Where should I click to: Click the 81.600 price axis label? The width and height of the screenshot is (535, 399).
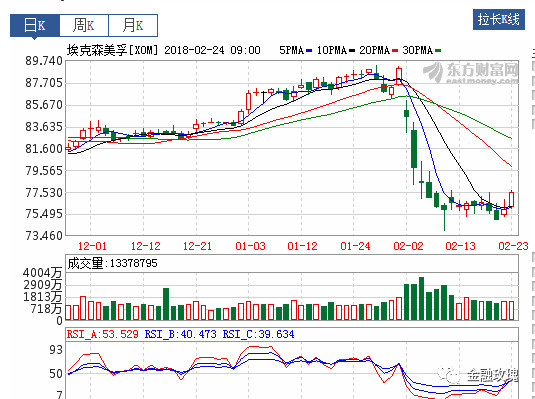coord(44,149)
